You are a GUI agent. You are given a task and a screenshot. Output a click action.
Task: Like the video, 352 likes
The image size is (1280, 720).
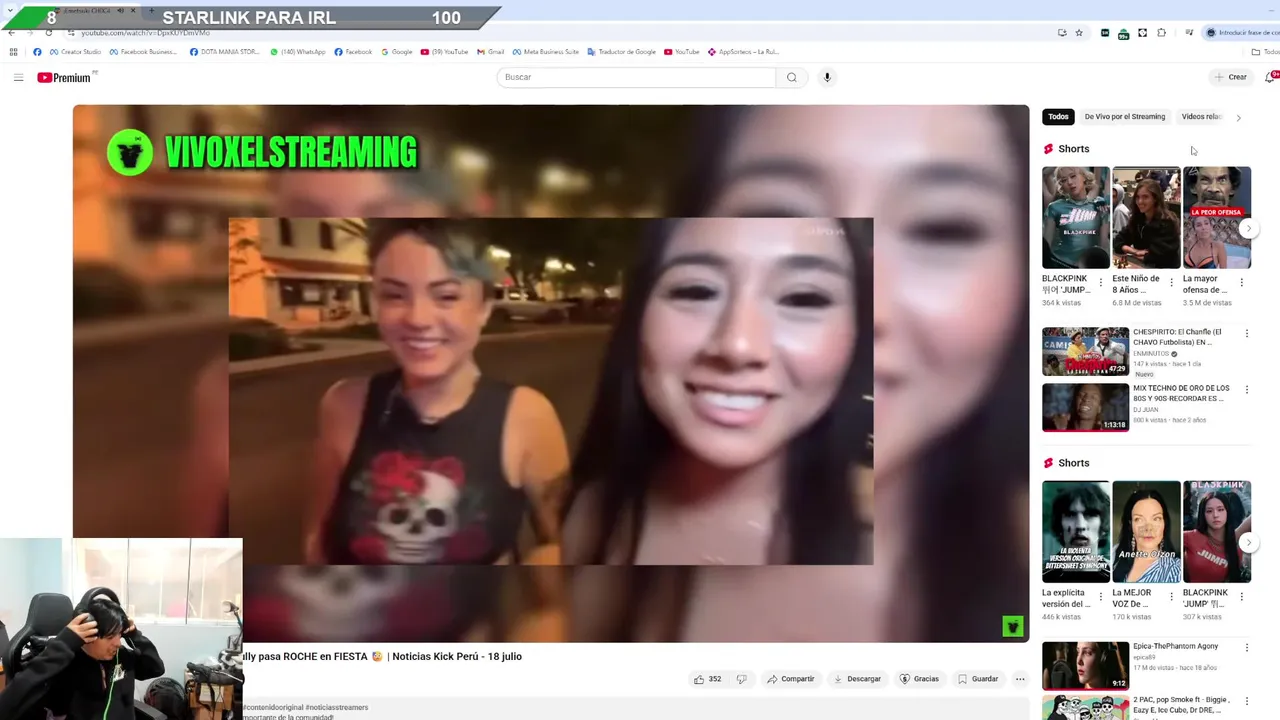pos(708,679)
